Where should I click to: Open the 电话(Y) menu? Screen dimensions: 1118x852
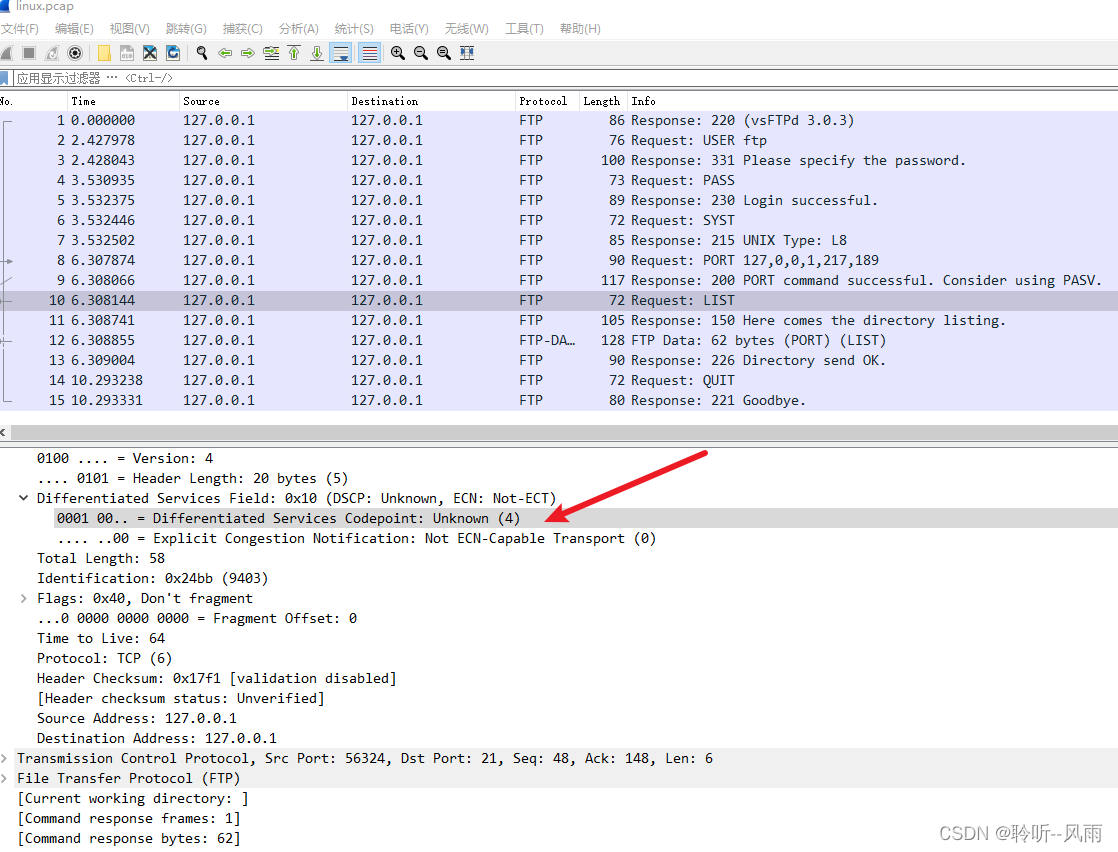tap(409, 29)
